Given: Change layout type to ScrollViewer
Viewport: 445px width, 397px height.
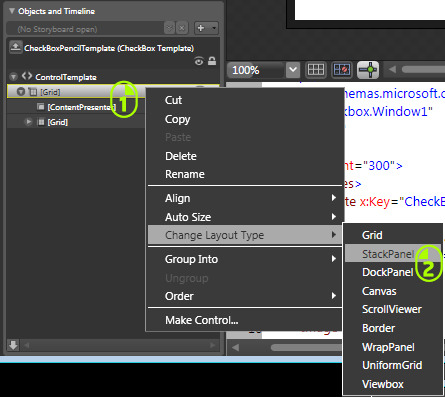Looking at the screenshot, I should click(x=392, y=309).
